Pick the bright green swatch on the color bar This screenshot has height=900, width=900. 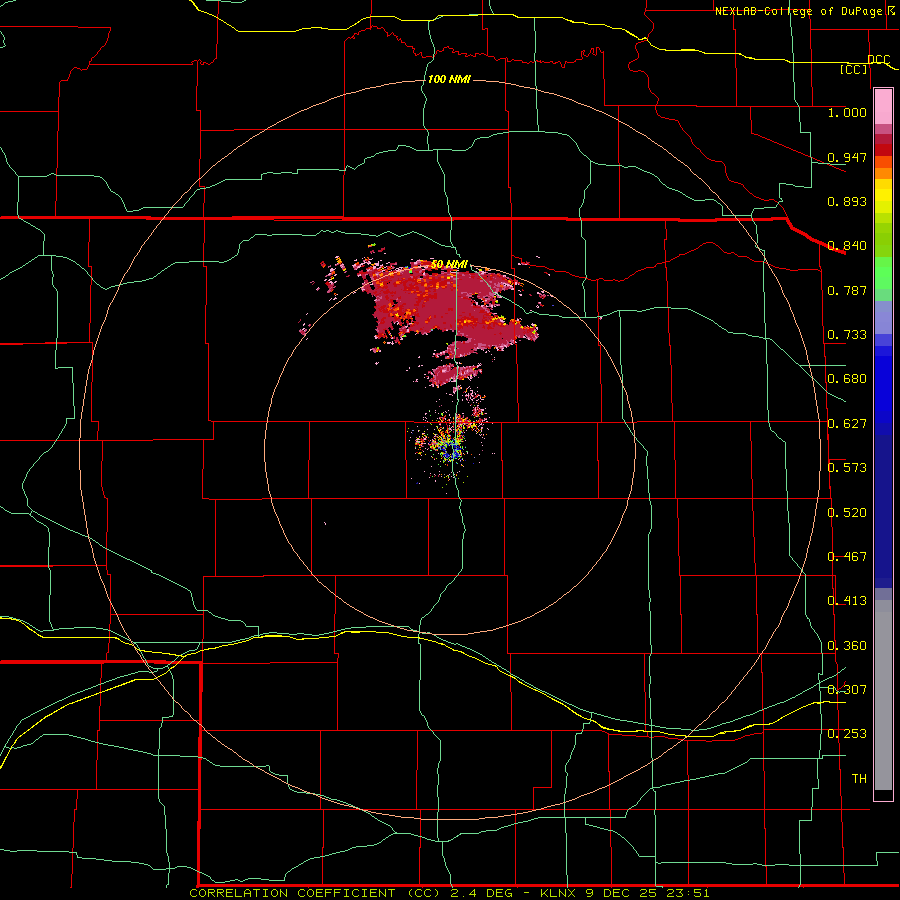[883, 273]
